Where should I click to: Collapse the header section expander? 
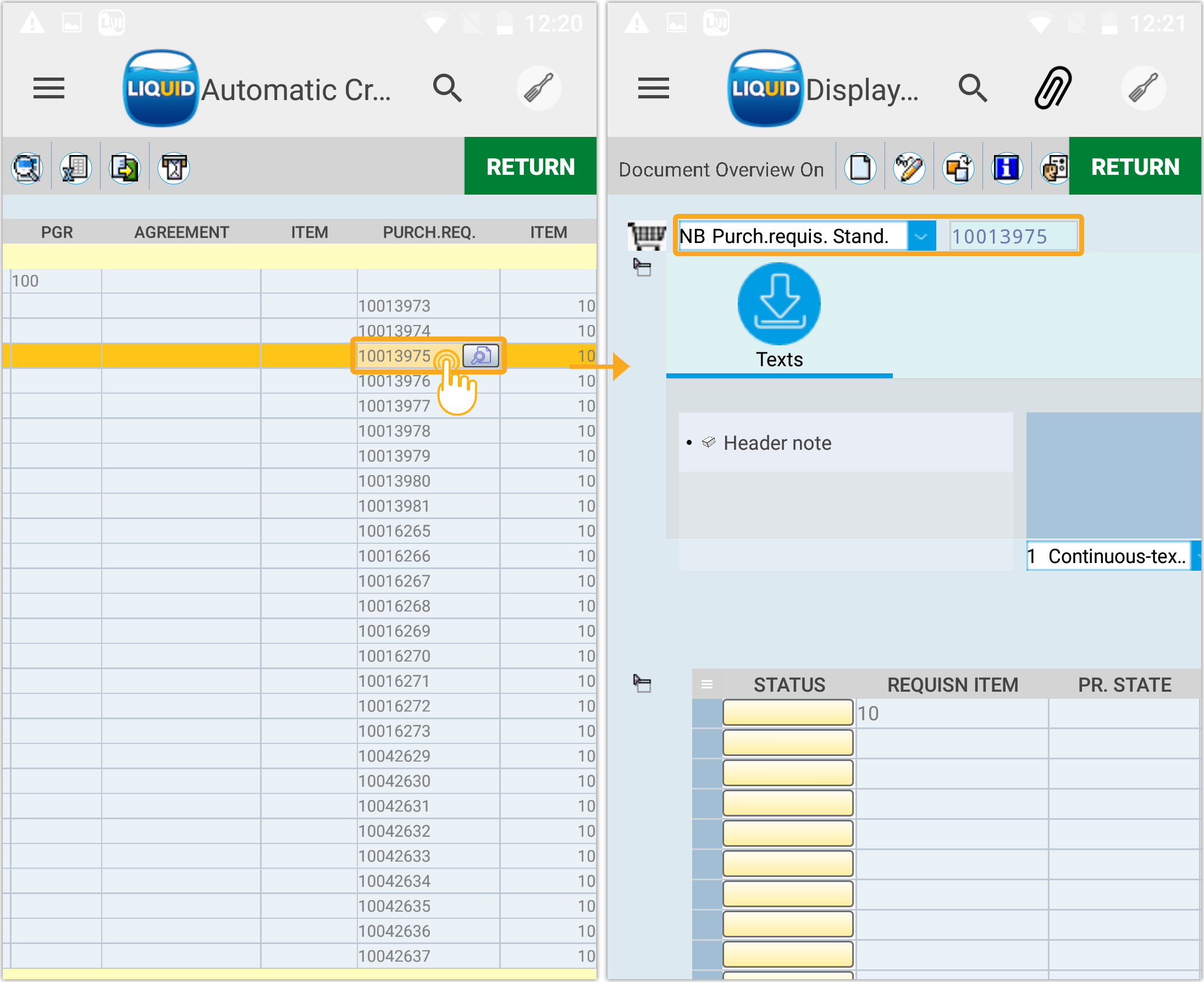pos(642,267)
